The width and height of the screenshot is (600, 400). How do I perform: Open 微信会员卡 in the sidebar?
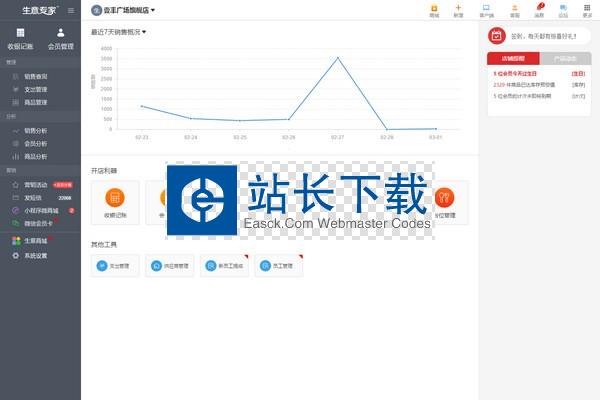[38, 223]
